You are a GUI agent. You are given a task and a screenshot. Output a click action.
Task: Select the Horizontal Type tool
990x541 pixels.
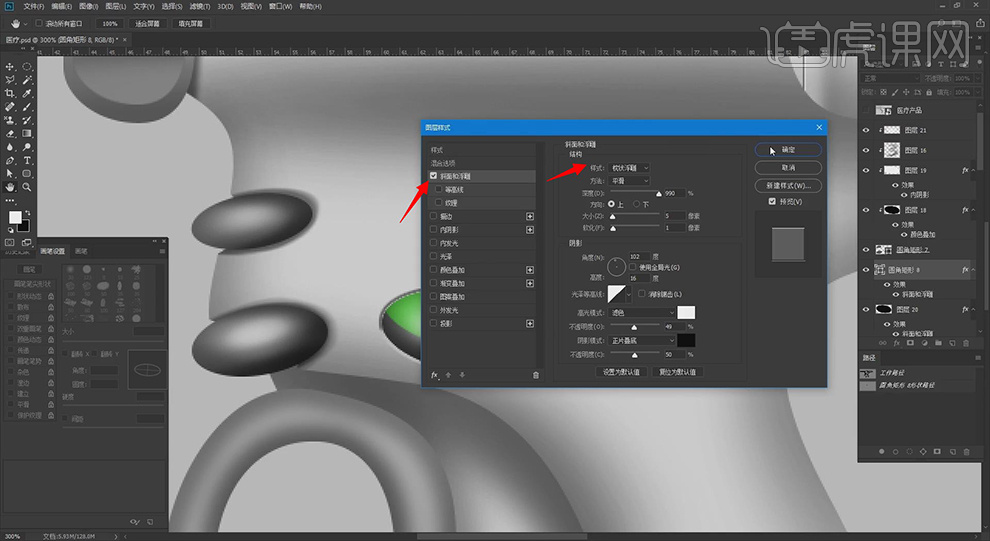[x=27, y=160]
